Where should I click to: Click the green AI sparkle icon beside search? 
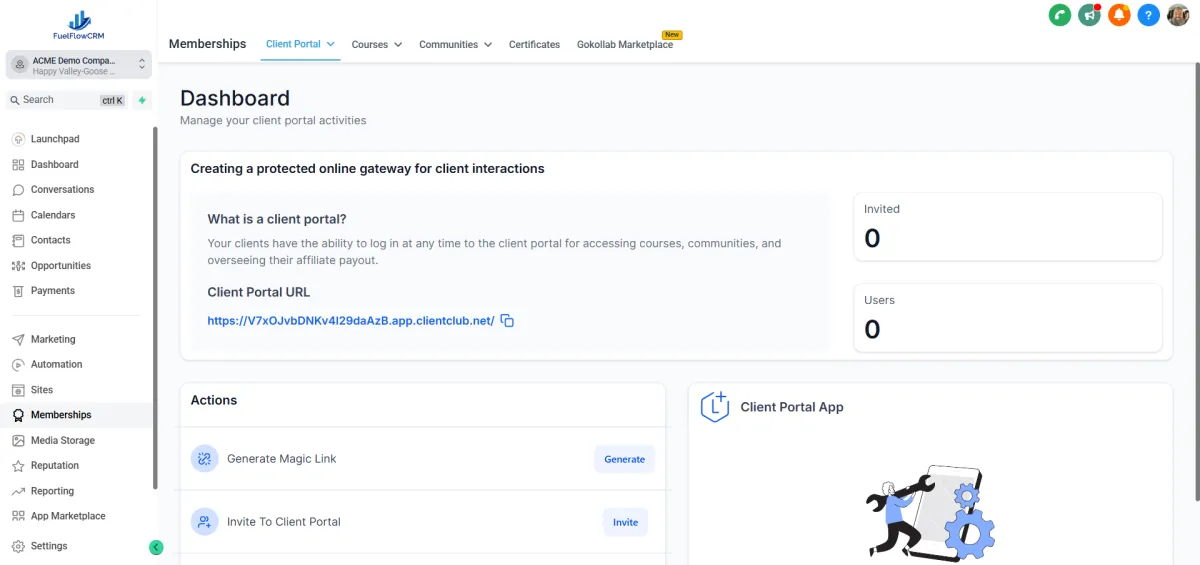(142, 100)
